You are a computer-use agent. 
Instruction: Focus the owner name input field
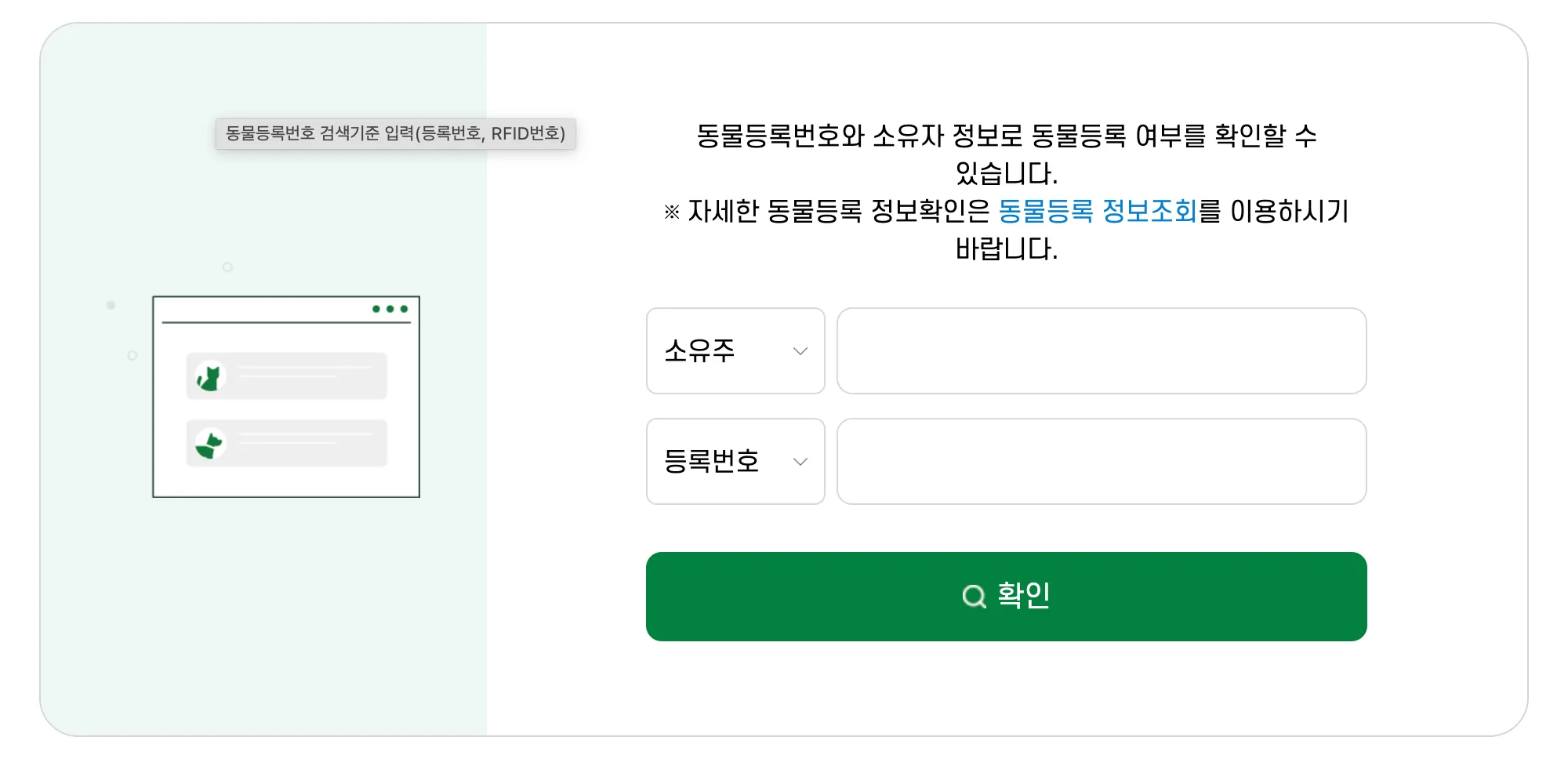[1101, 351]
